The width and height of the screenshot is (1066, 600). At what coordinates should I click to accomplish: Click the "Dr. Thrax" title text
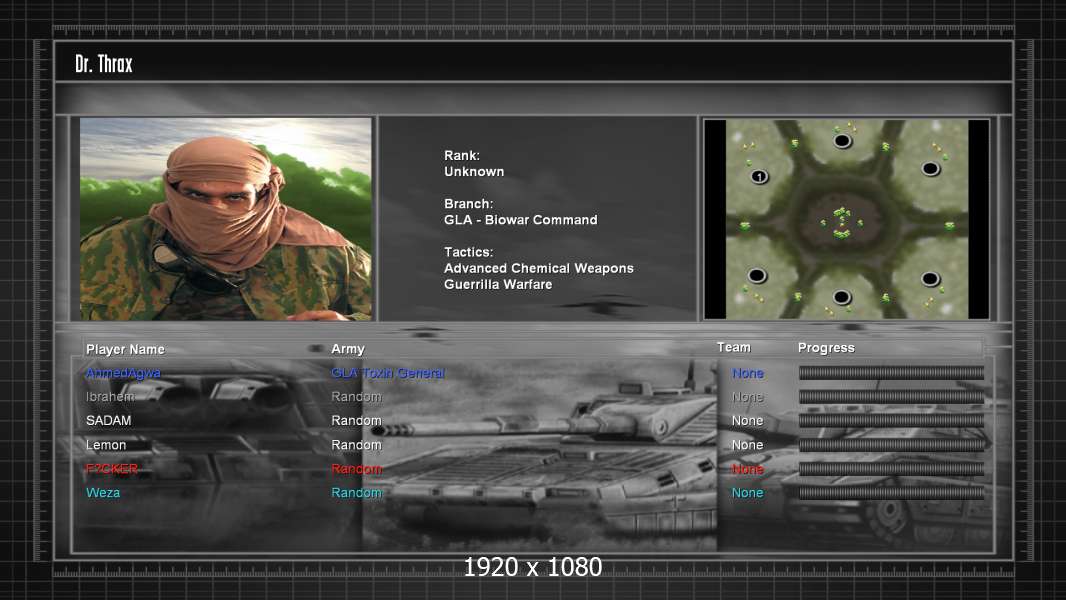click(104, 64)
